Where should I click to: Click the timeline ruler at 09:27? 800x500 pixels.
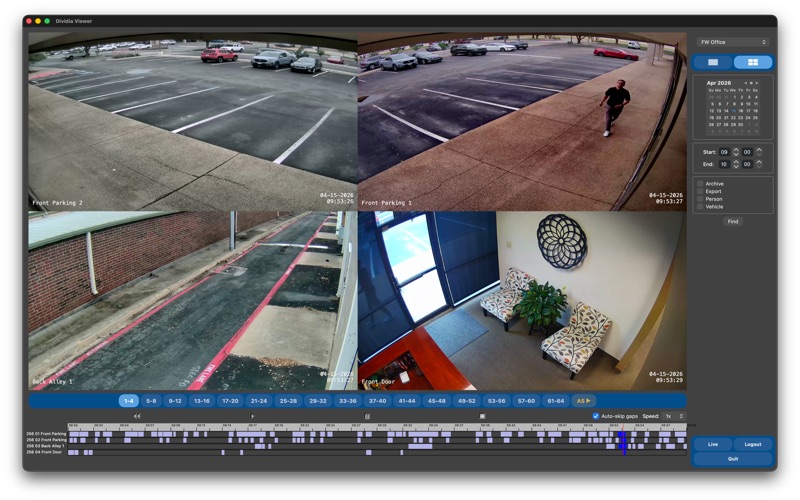(356, 426)
